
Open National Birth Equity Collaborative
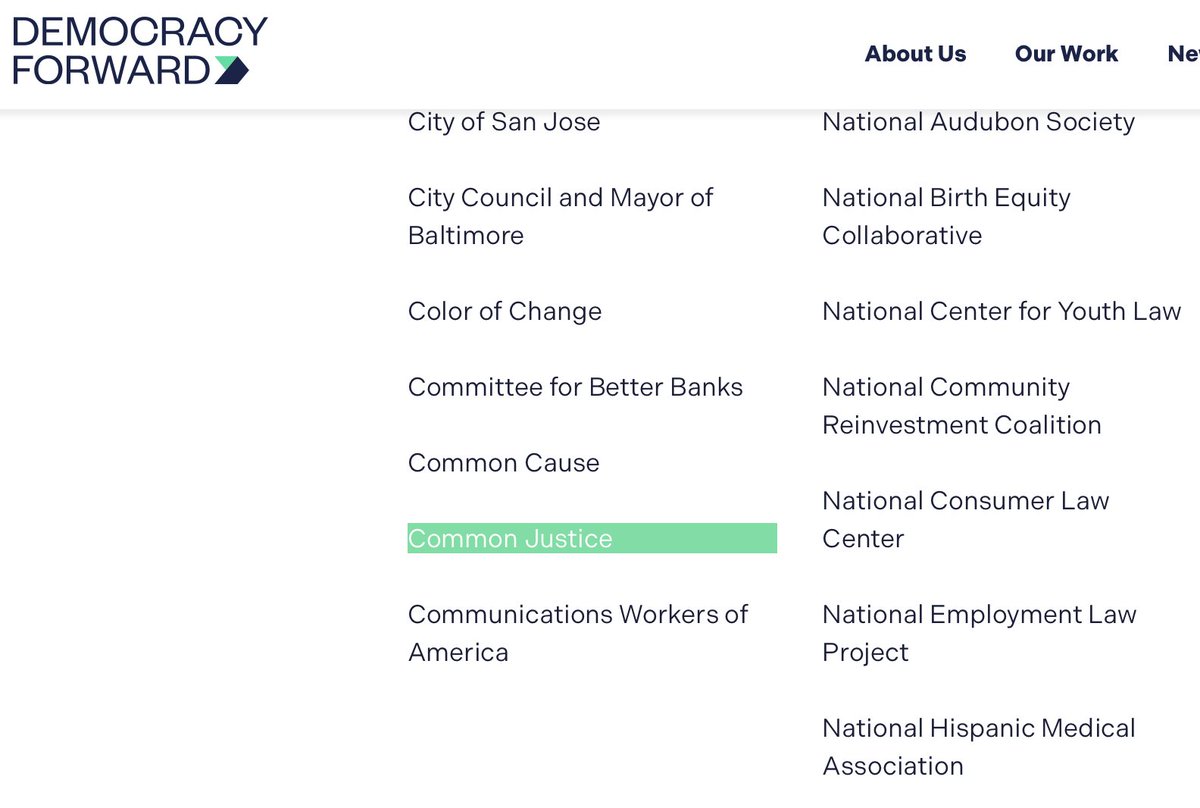coord(946,216)
